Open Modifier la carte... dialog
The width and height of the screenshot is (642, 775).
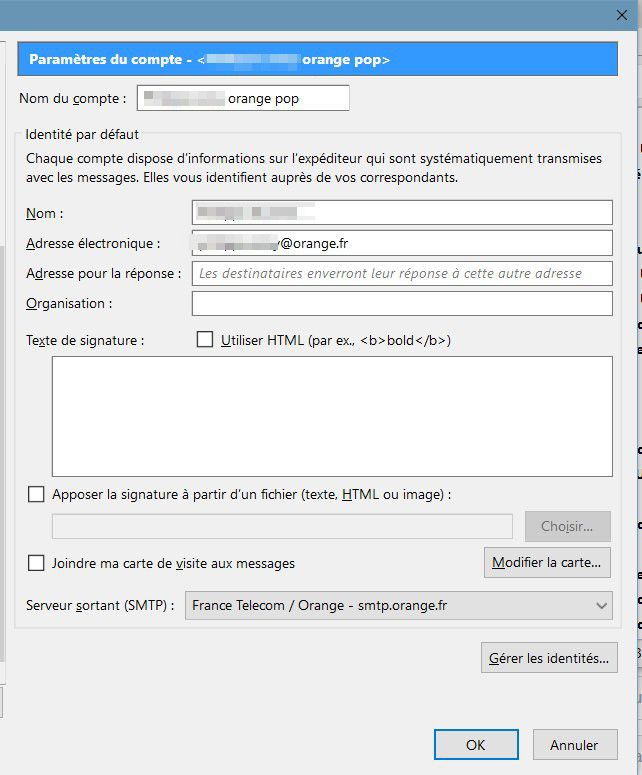(x=547, y=562)
